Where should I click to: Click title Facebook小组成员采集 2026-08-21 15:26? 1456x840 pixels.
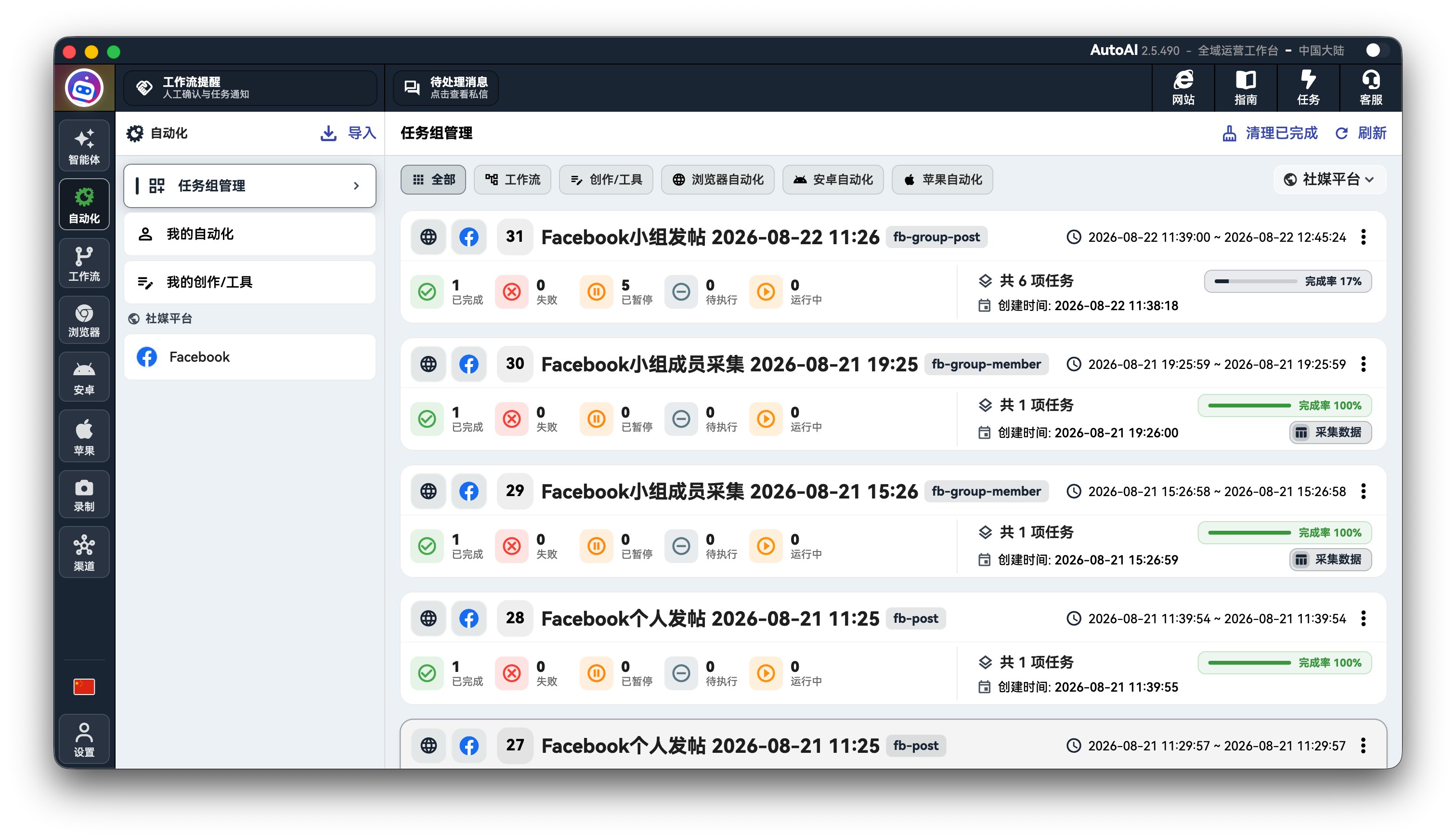(729, 491)
